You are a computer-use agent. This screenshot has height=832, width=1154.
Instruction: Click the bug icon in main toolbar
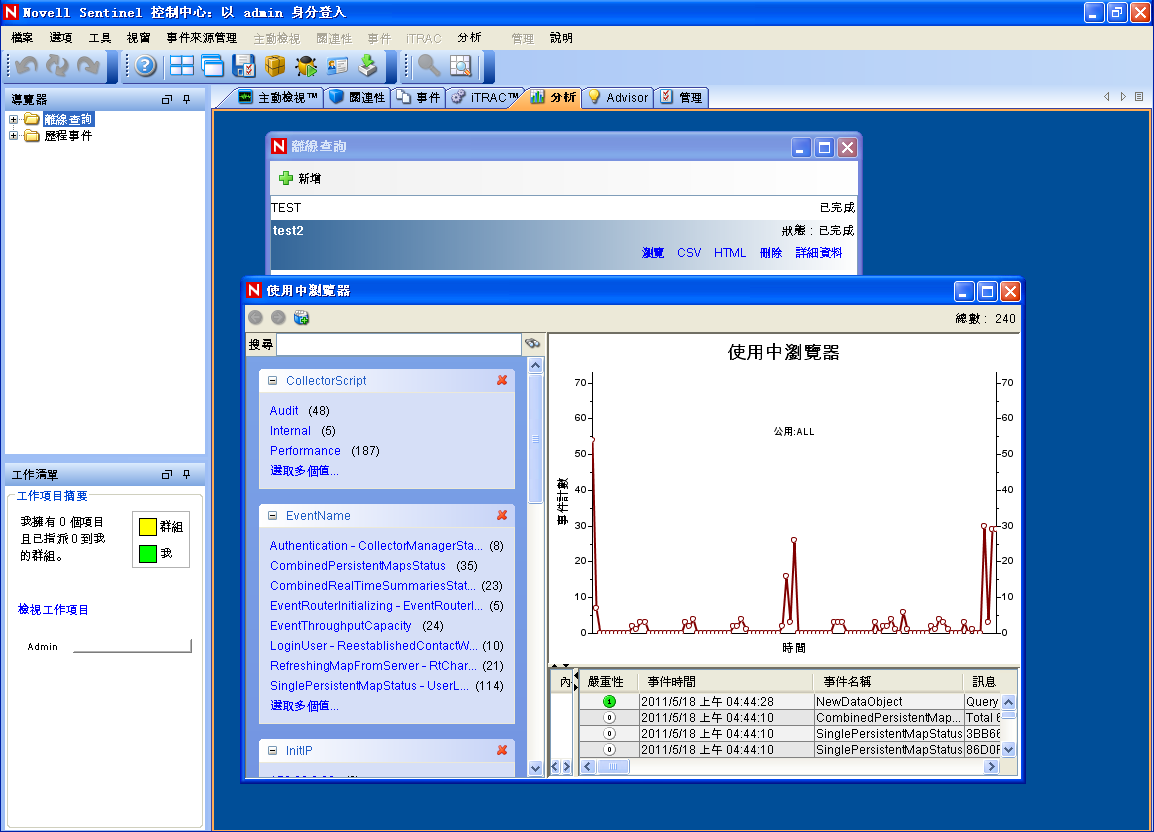[306, 66]
